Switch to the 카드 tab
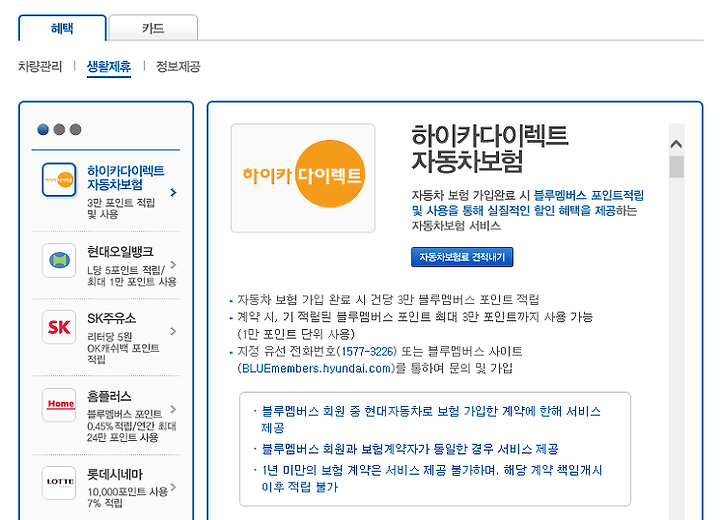 pos(153,28)
